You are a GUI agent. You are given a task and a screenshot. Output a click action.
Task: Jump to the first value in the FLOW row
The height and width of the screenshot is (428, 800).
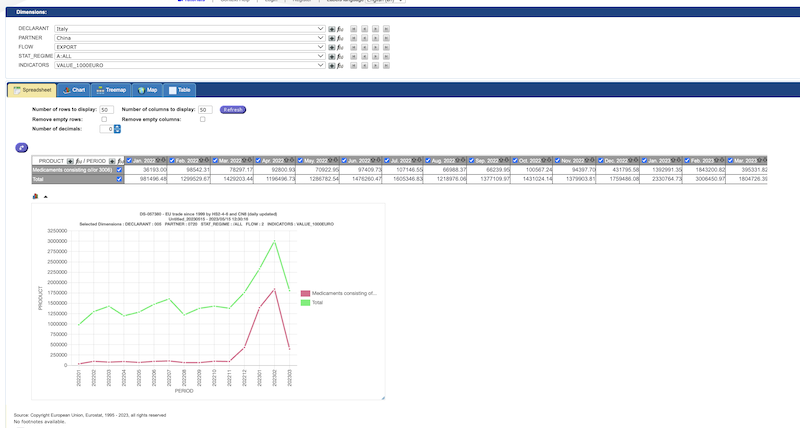tap(354, 47)
